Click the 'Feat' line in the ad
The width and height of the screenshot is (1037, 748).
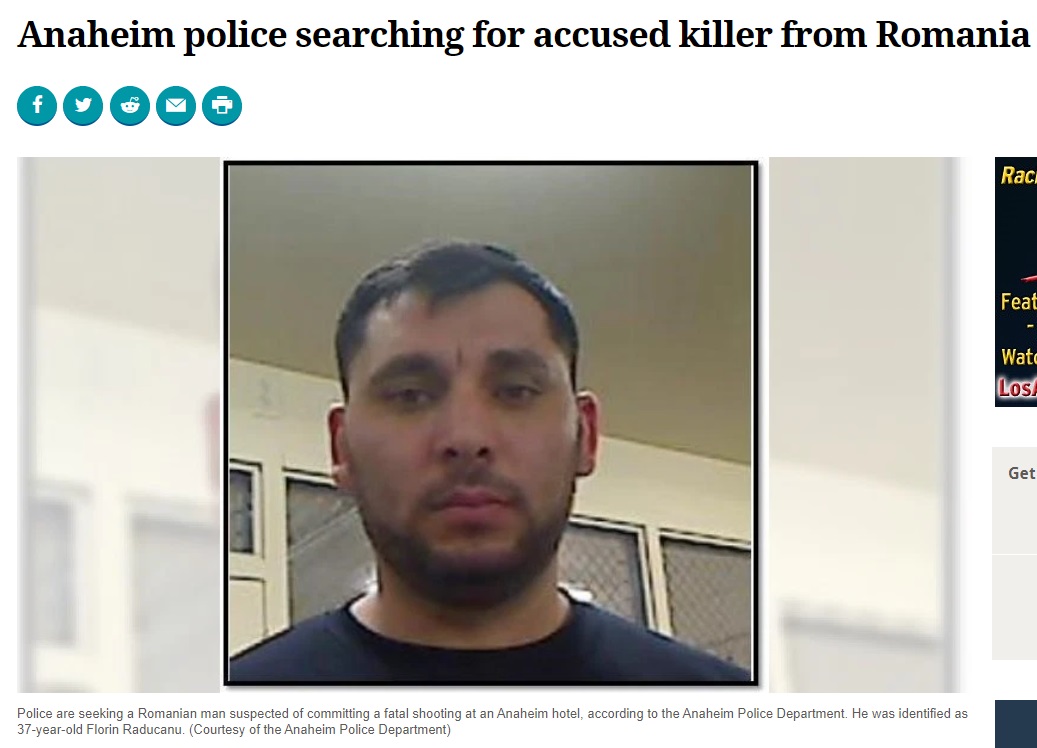pos(1018,302)
